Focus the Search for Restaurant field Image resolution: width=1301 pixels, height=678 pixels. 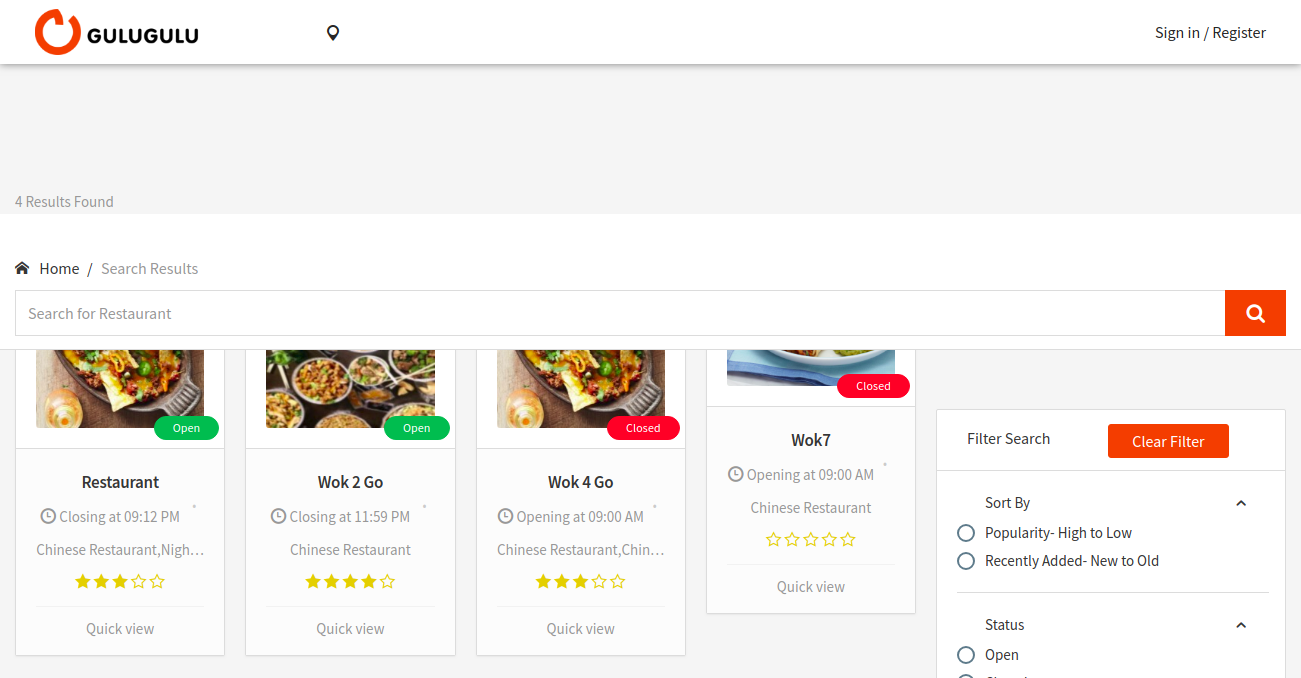620,313
